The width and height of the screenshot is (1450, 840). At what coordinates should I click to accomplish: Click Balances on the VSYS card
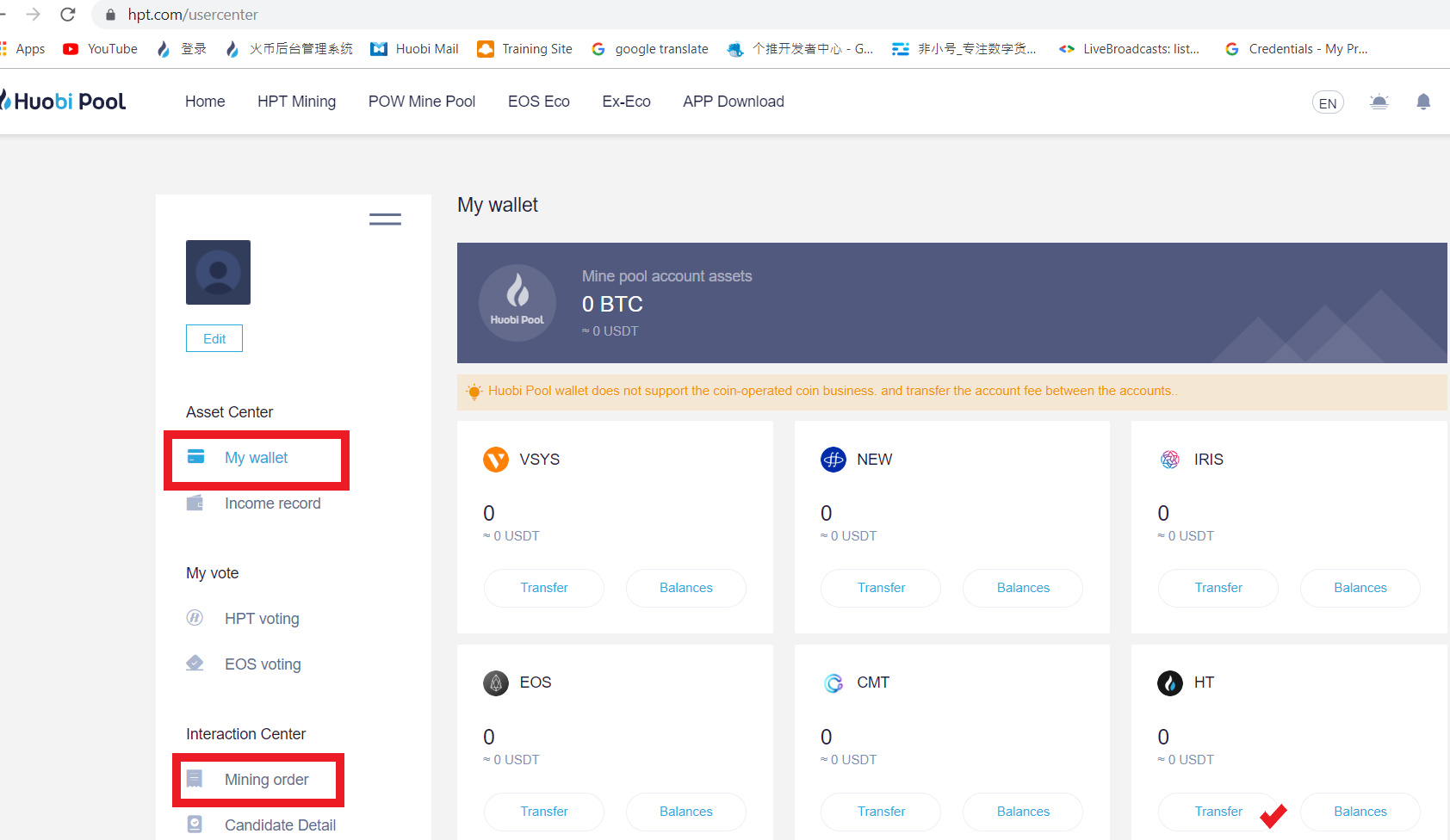click(686, 588)
